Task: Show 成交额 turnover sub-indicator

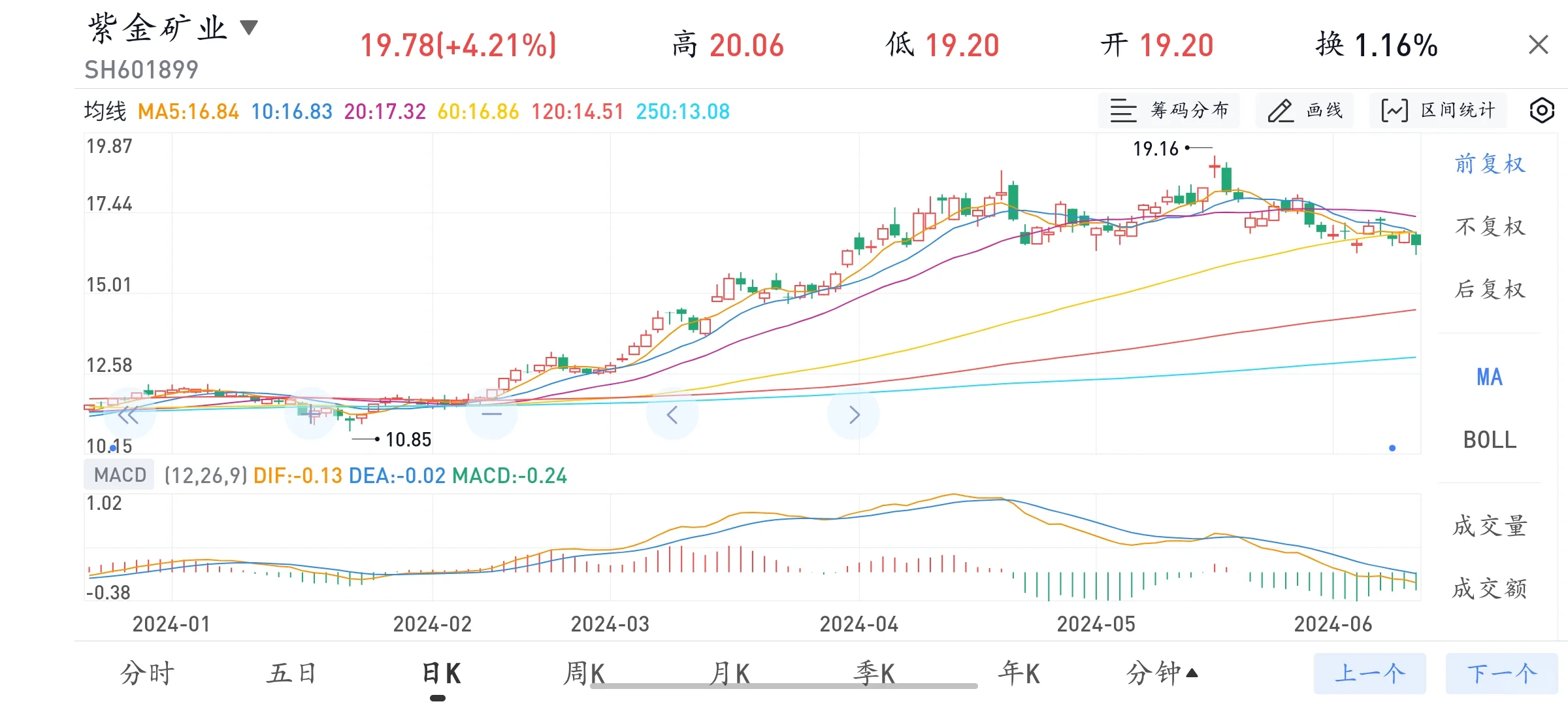Action: tap(1490, 588)
